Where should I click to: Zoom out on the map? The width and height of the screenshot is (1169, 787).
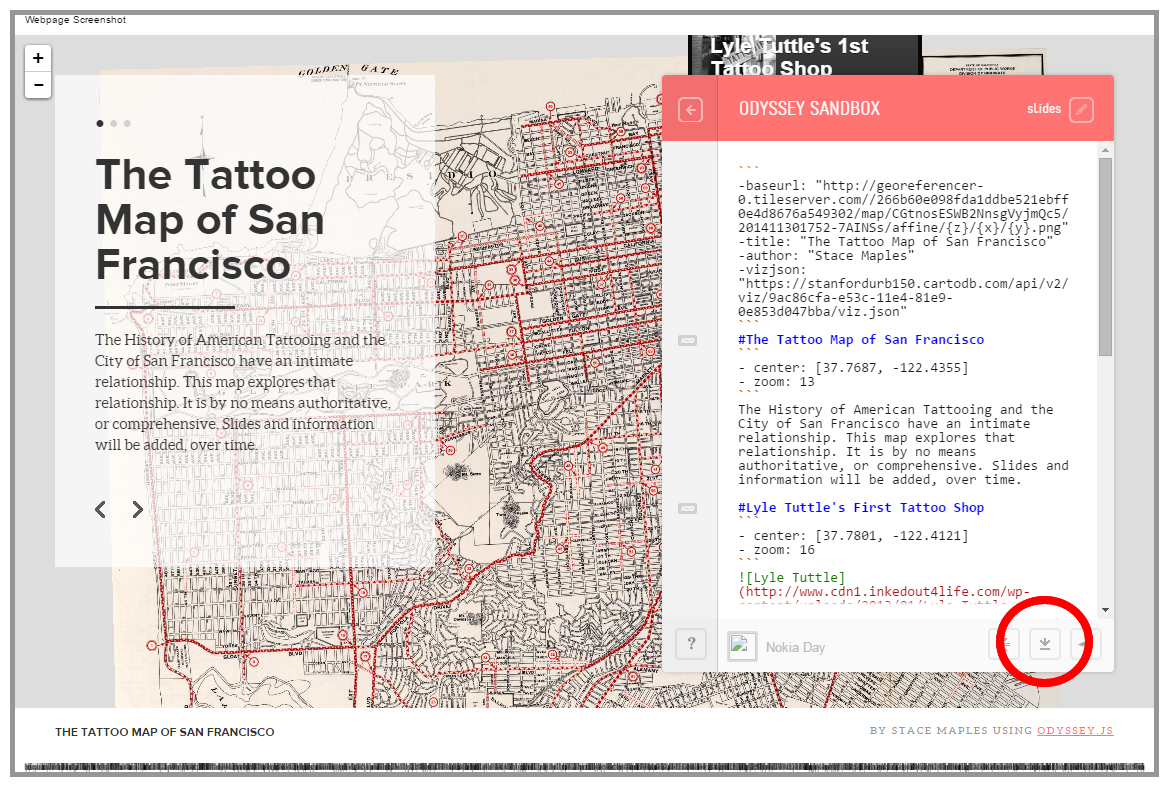38,85
